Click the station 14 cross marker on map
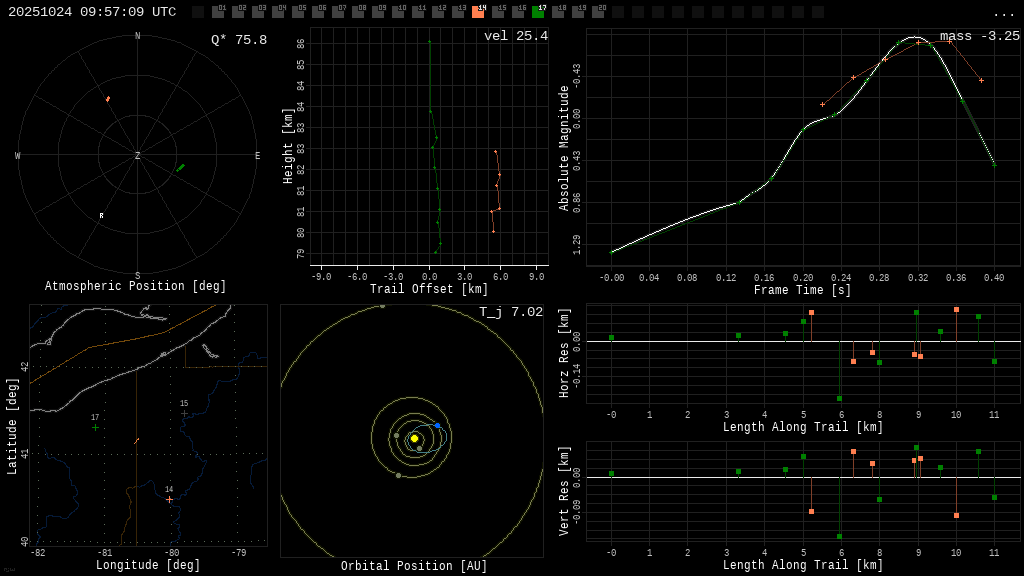This screenshot has width=1024, height=576. tap(169, 499)
